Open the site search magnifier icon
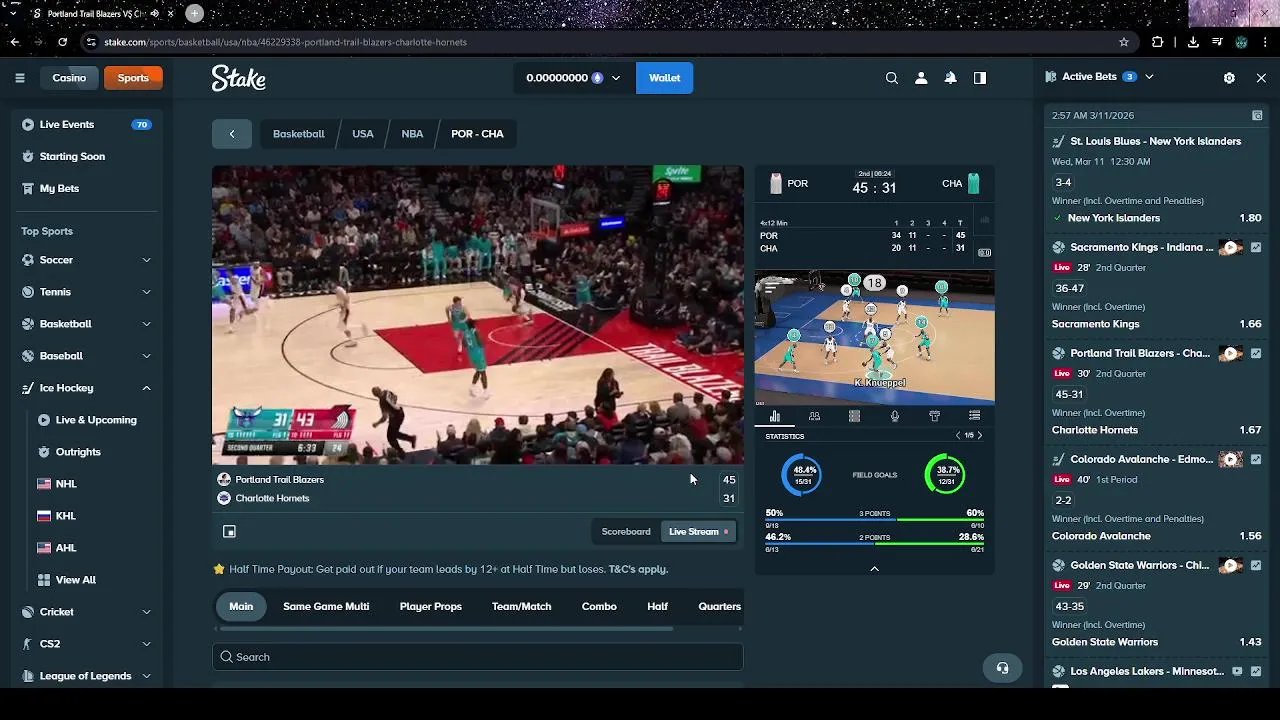The width and height of the screenshot is (1280, 720). pyautogui.click(x=892, y=78)
